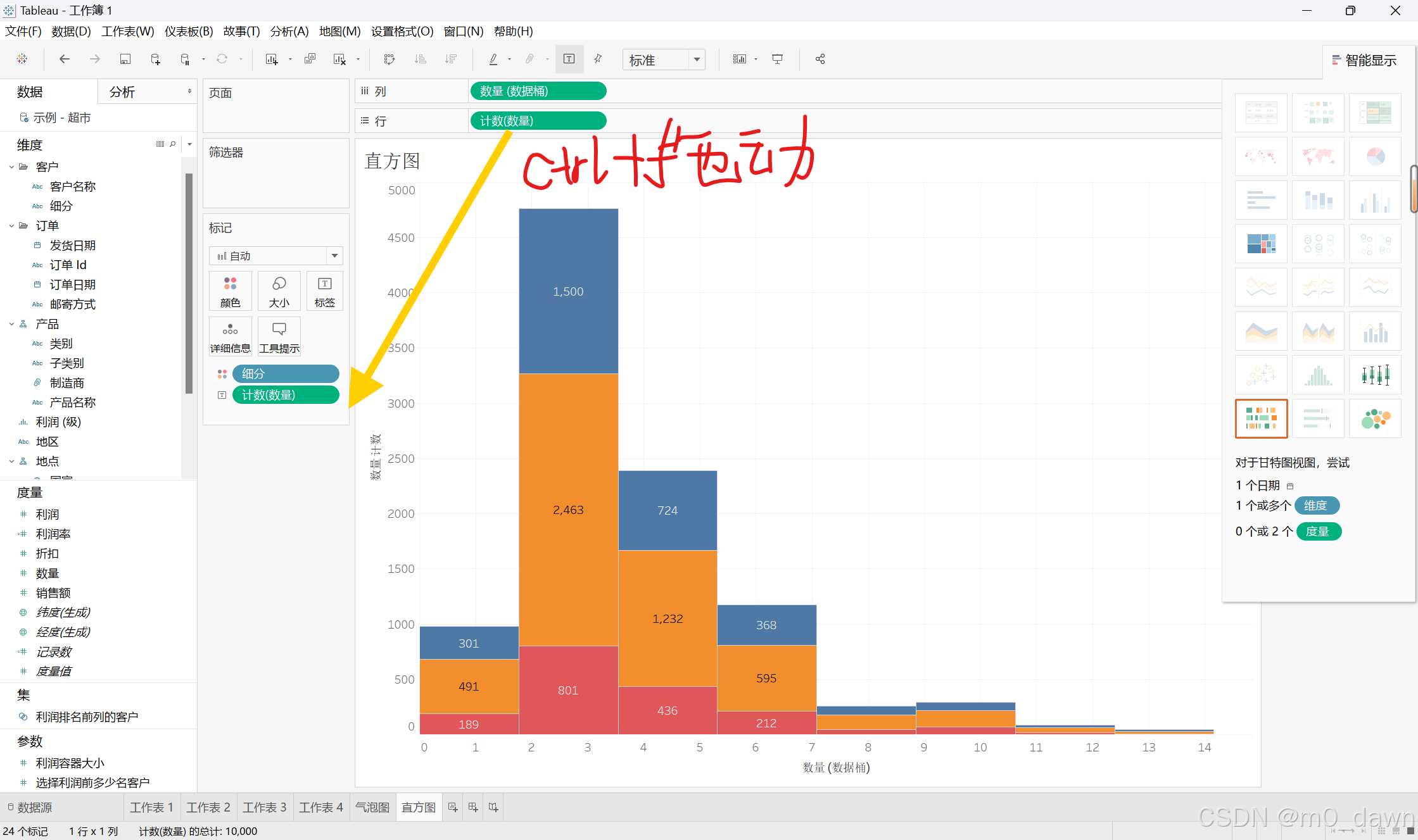The width and height of the screenshot is (1418, 840).
Task: Select the pie chart thumbnail in Show Me
Action: [x=1375, y=156]
